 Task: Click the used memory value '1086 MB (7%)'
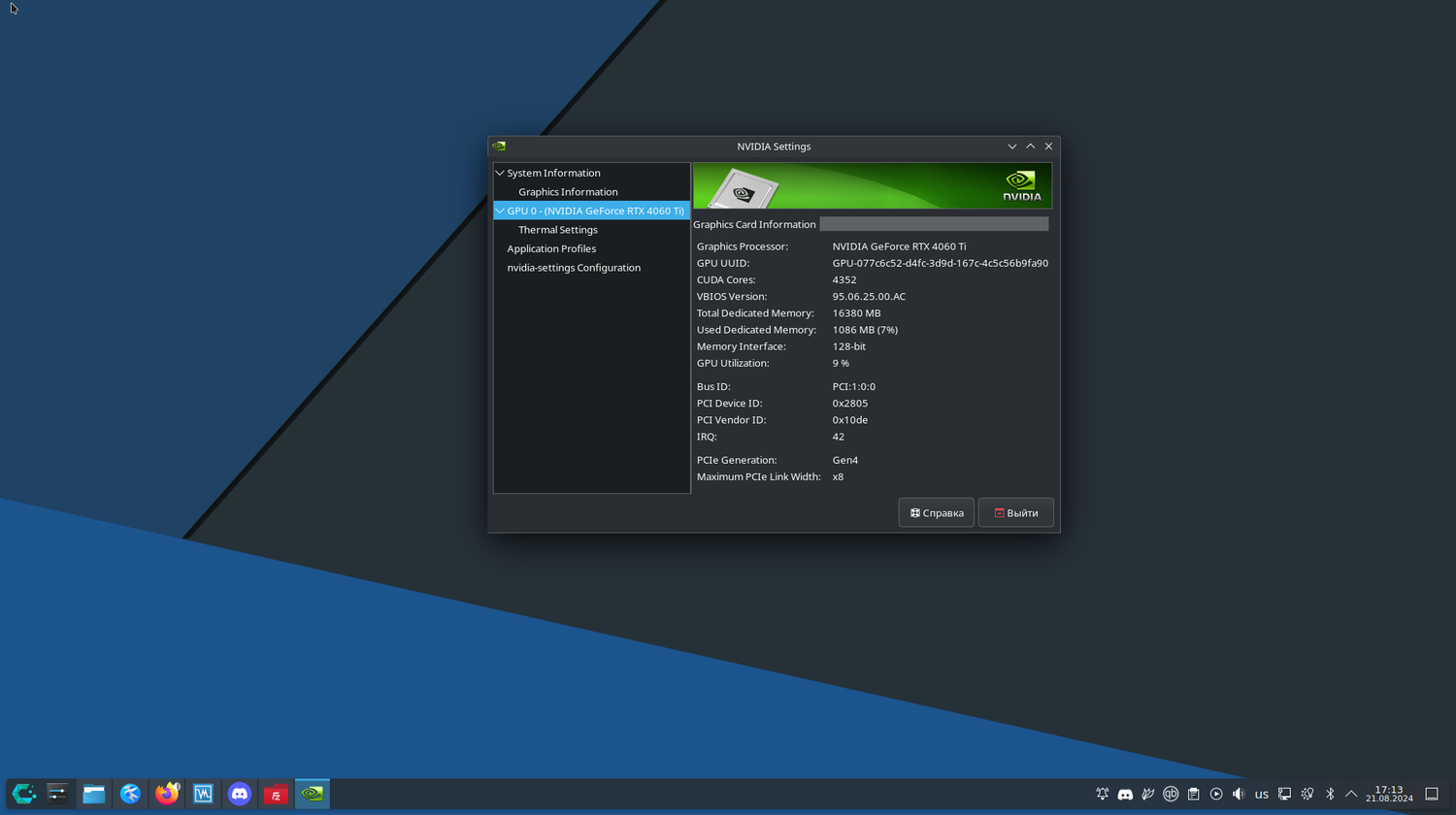865,330
